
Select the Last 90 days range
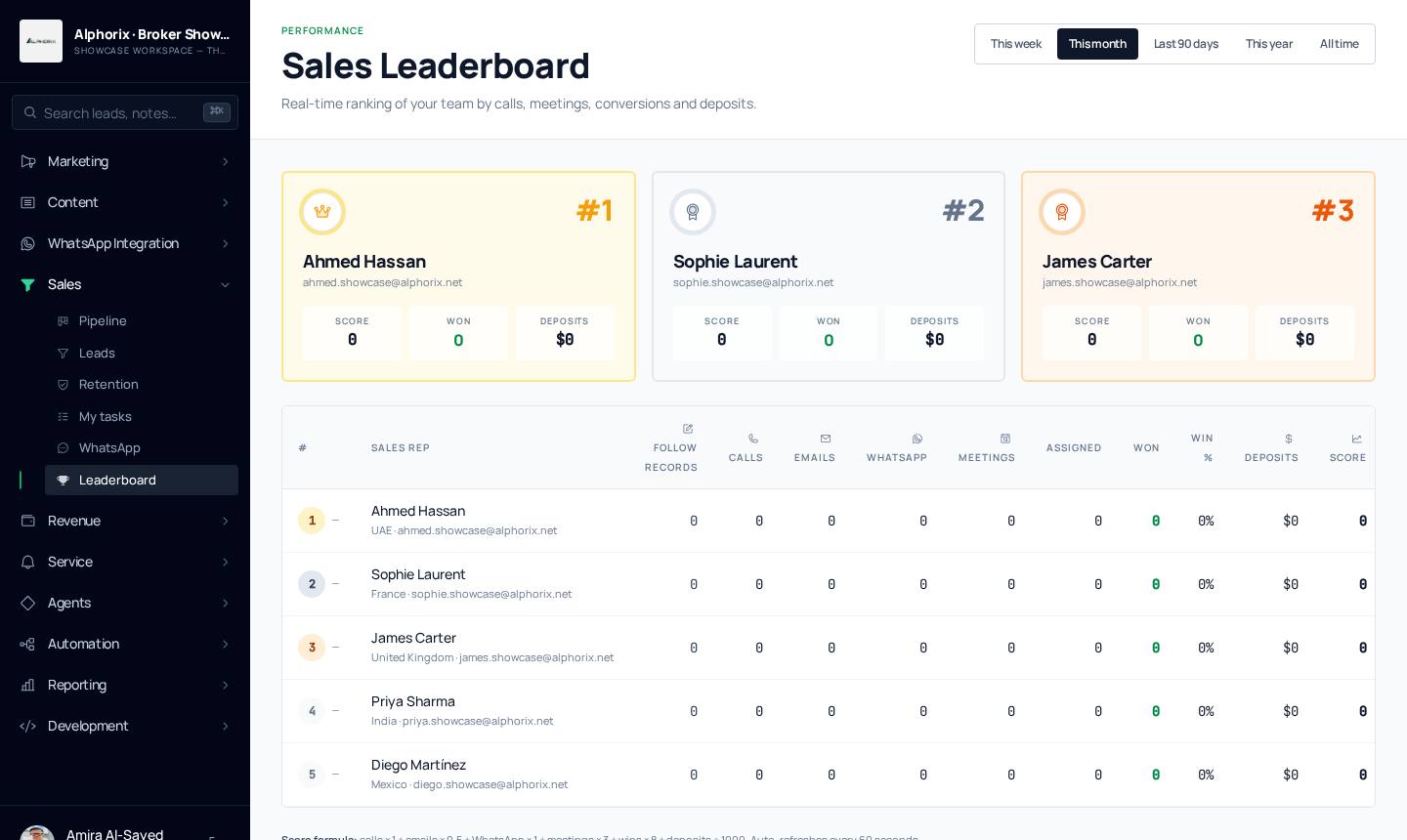pyautogui.click(x=1186, y=44)
